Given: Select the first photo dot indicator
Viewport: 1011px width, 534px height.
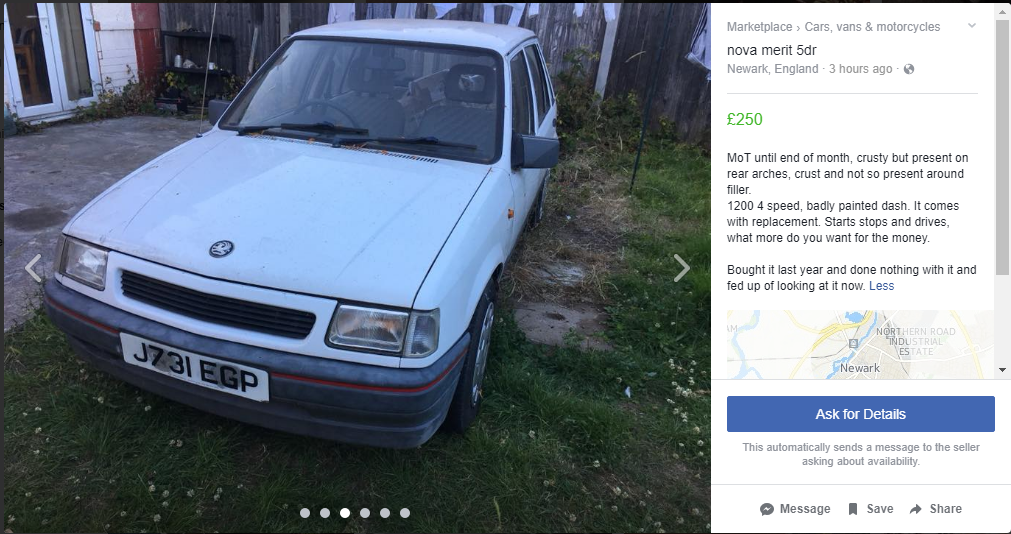Looking at the screenshot, I should [305, 513].
